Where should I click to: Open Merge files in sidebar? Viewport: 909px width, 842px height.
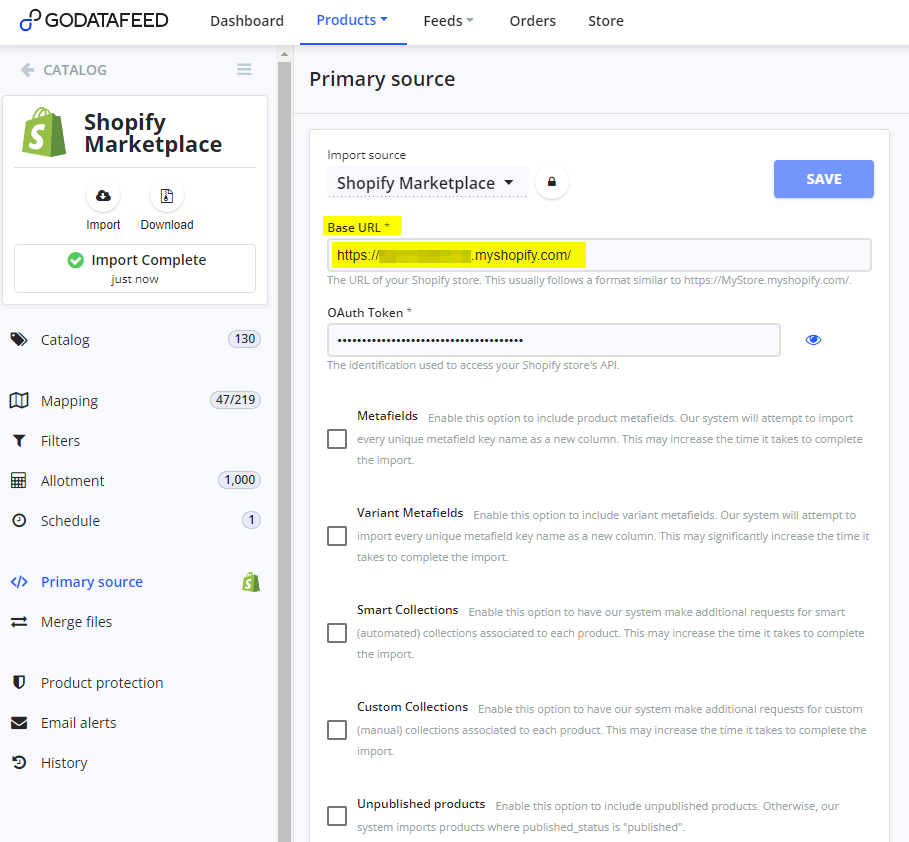click(x=77, y=622)
